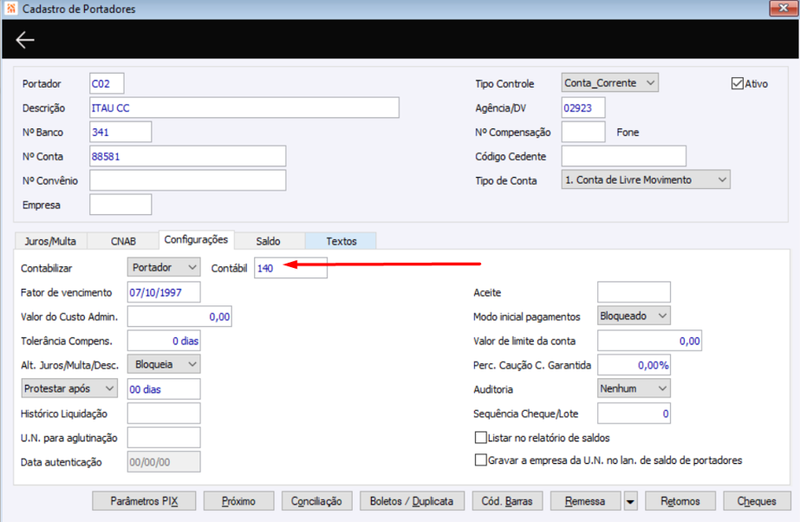
Task: Click the Valor de limite da conta field
Action: coord(649,341)
